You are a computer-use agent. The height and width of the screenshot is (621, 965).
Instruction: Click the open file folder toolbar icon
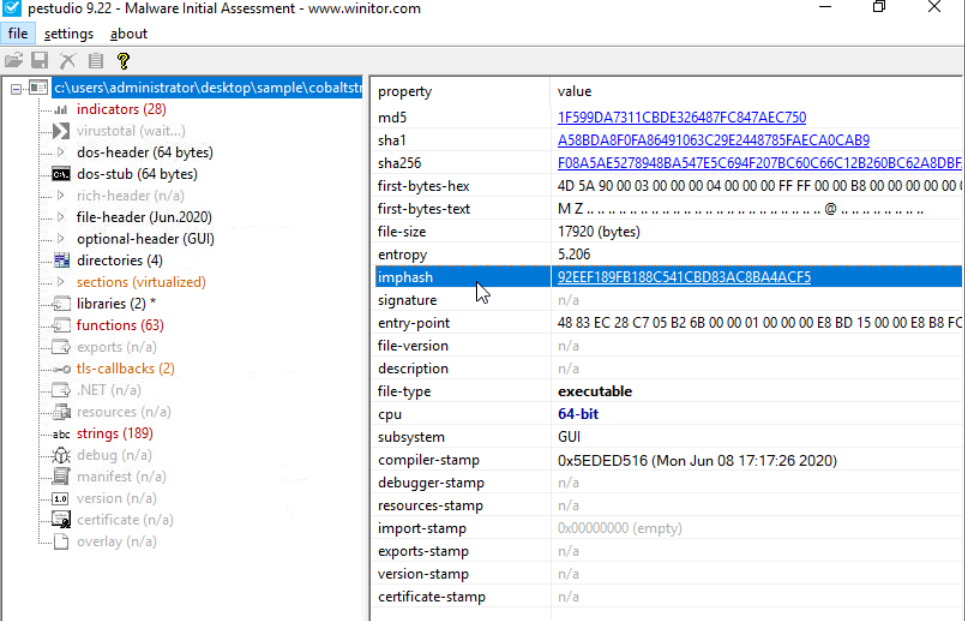(14, 60)
